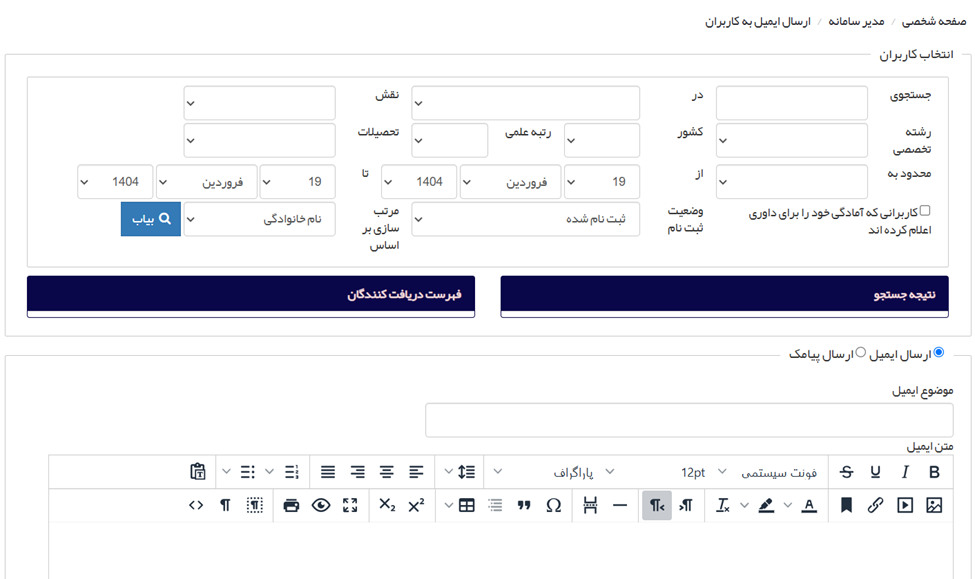Switch to فهرست دریافت کنندگان panel
The image size is (975, 579).
pyautogui.click(x=251, y=295)
